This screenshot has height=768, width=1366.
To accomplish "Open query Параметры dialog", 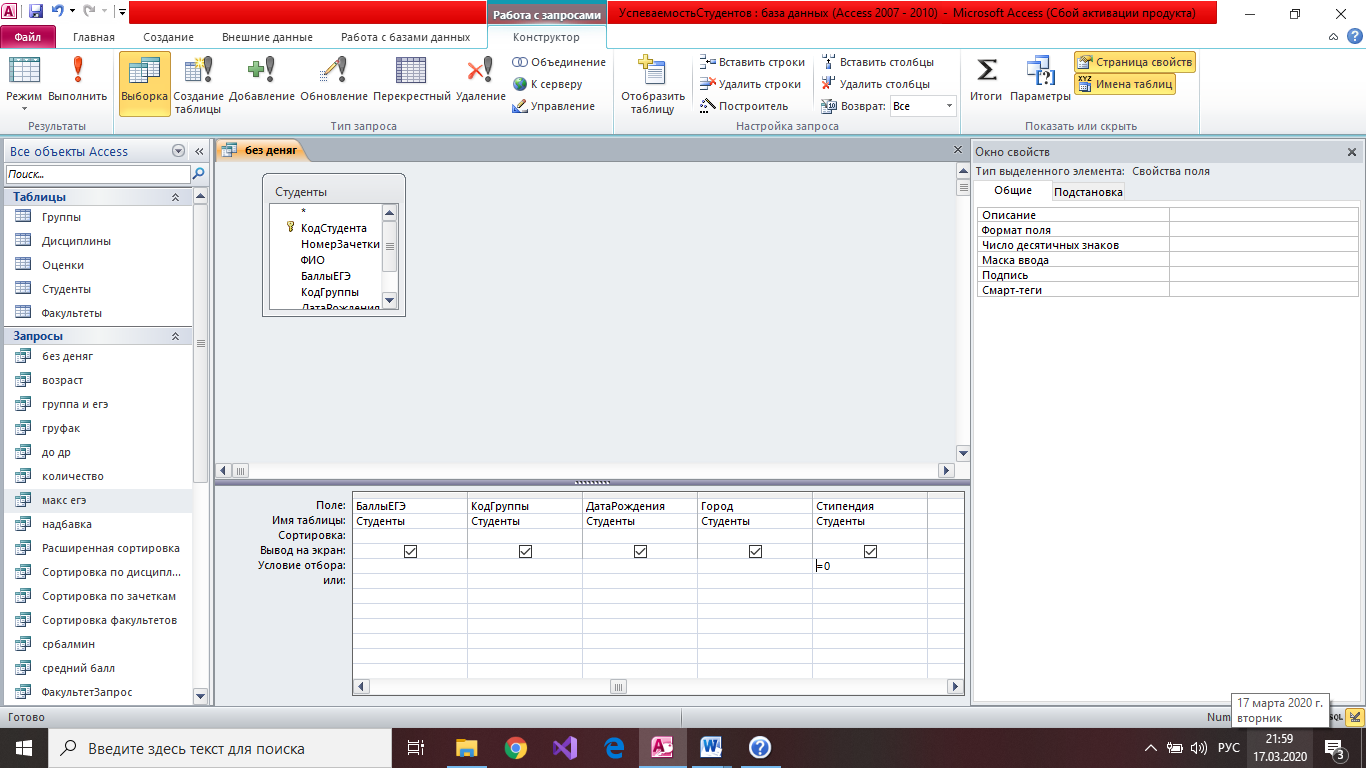I will pyautogui.click(x=1040, y=80).
